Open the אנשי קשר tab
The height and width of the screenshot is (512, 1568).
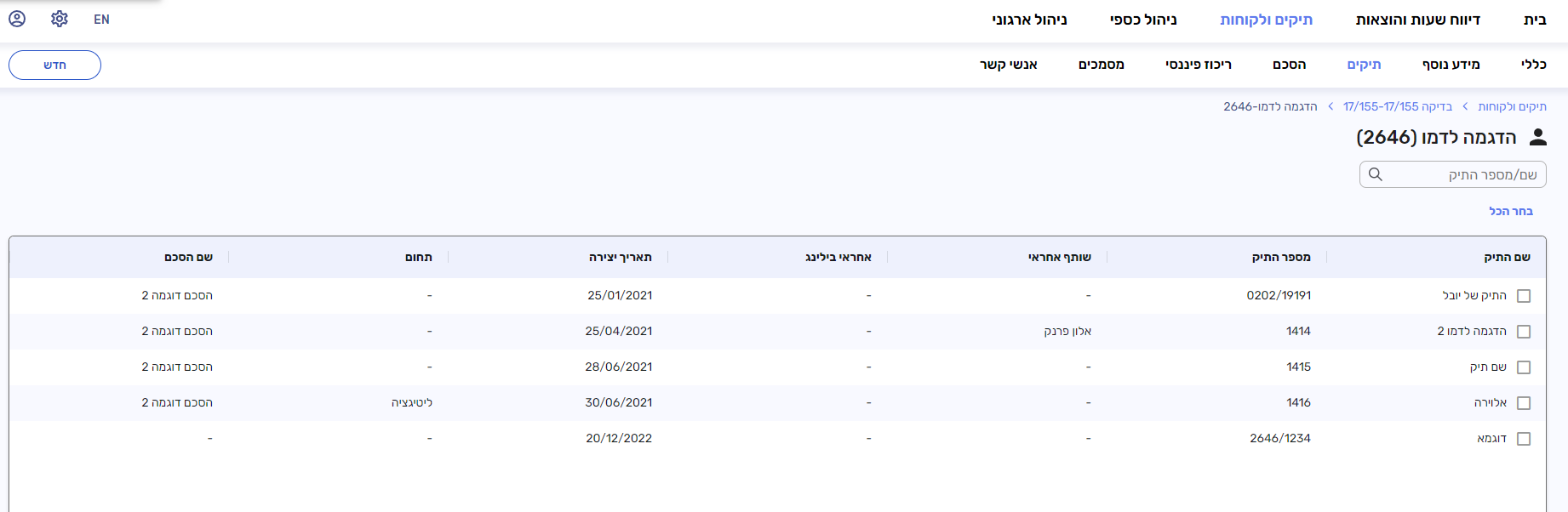click(1008, 65)
